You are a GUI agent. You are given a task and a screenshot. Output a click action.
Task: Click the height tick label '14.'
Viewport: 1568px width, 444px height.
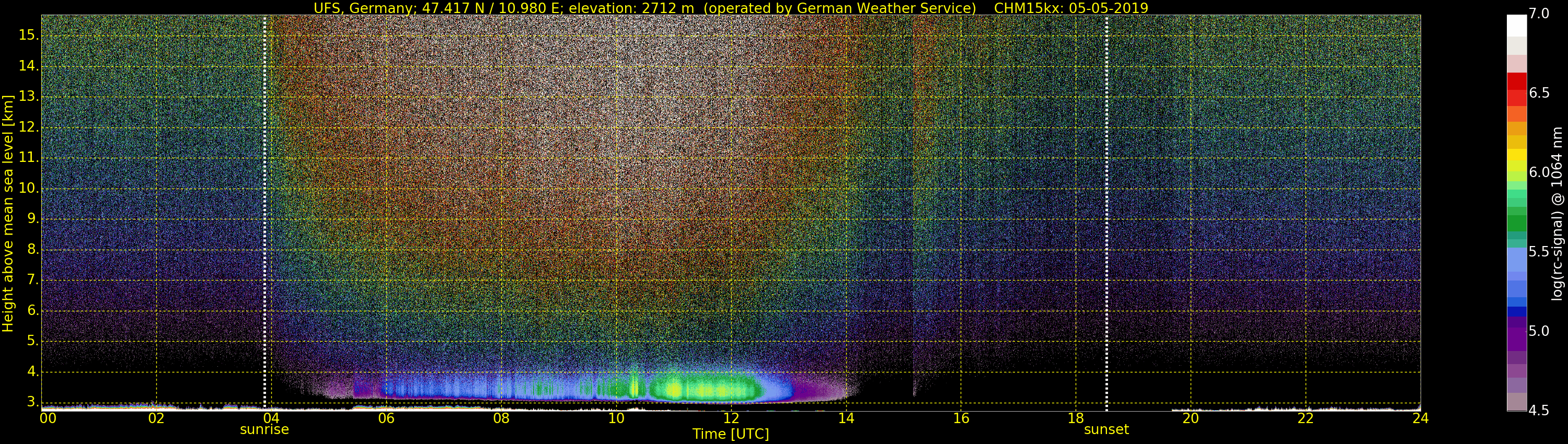pos(29,66)
